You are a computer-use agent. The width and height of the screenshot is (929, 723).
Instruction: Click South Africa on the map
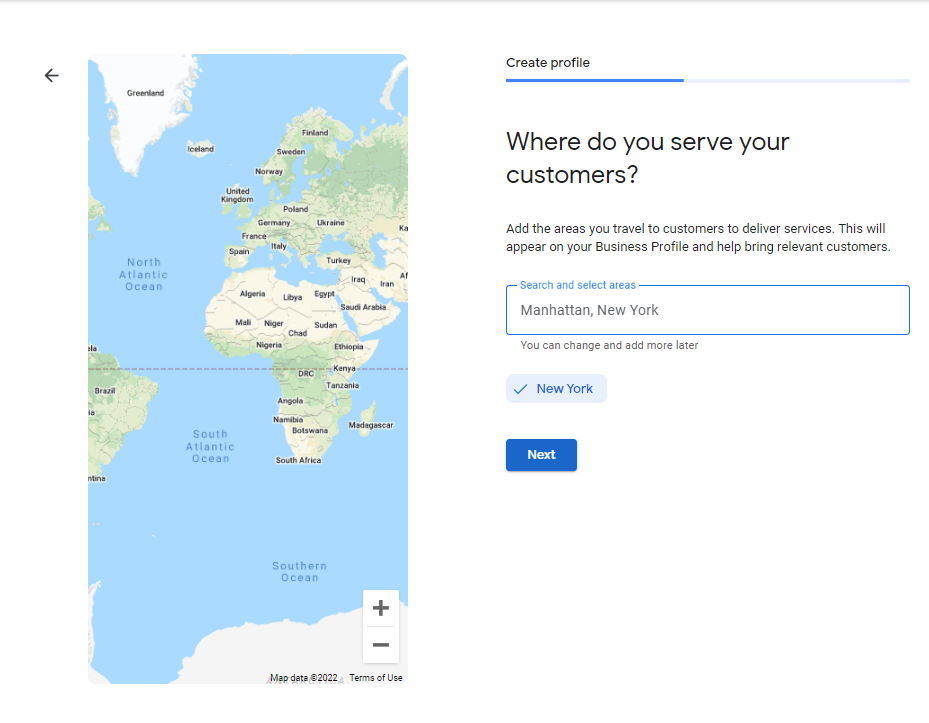tap(298, 460)
